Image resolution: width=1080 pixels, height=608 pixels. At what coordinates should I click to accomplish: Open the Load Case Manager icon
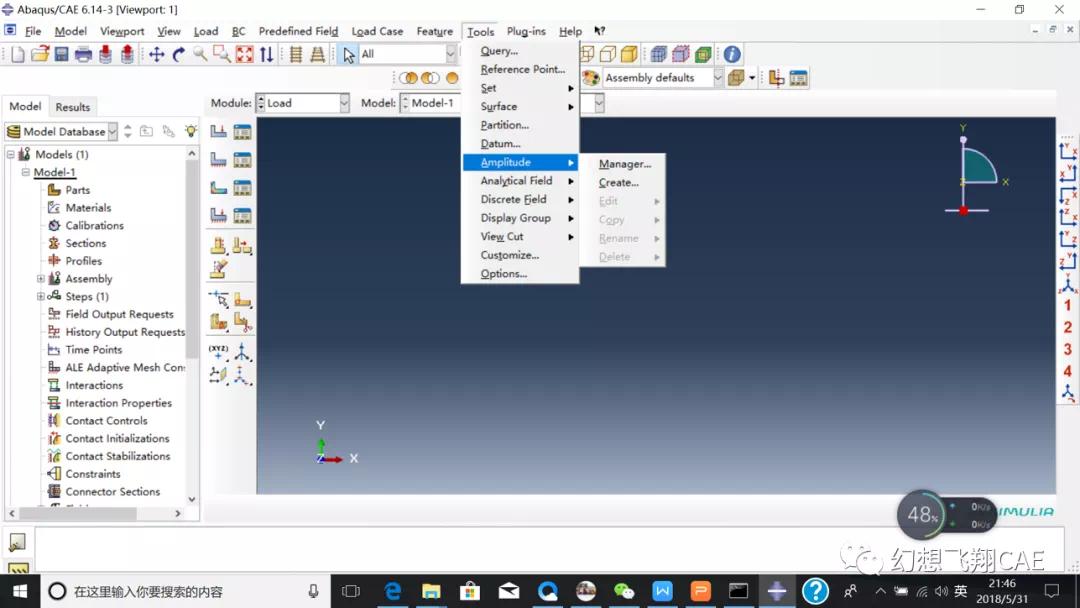(x=242, y=216)
